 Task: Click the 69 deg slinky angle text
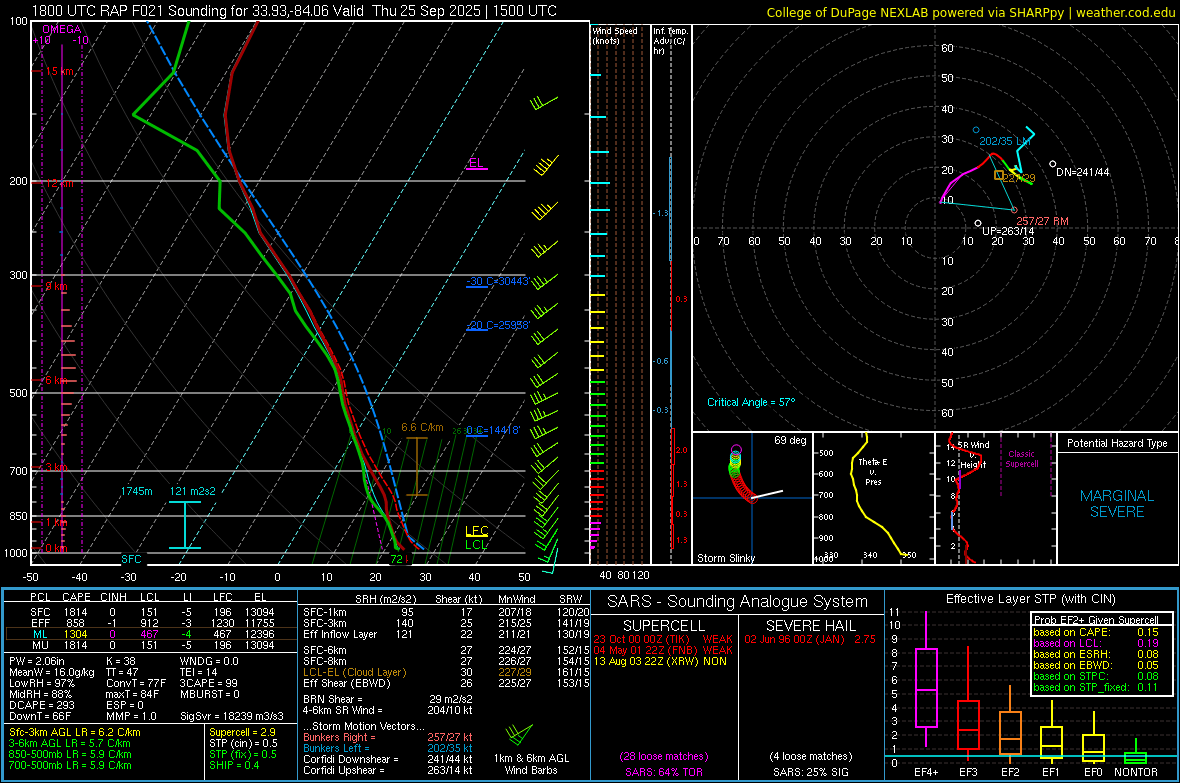click(789, 440)
